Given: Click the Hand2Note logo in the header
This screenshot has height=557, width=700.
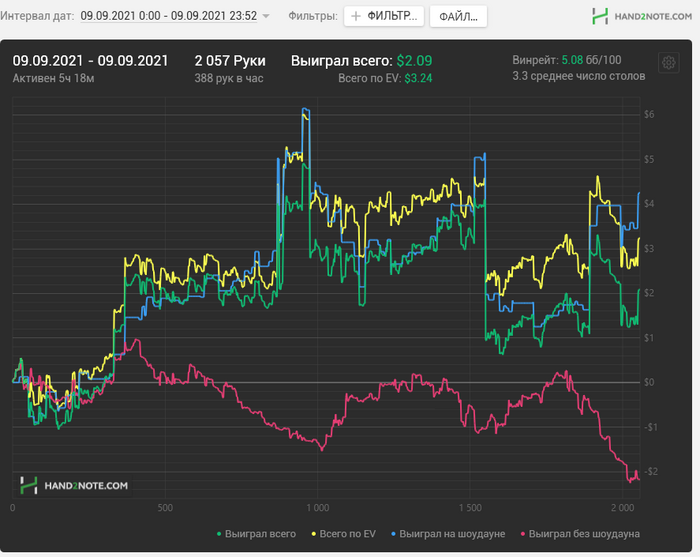Looking at the screenshot, I should point(642,17).
